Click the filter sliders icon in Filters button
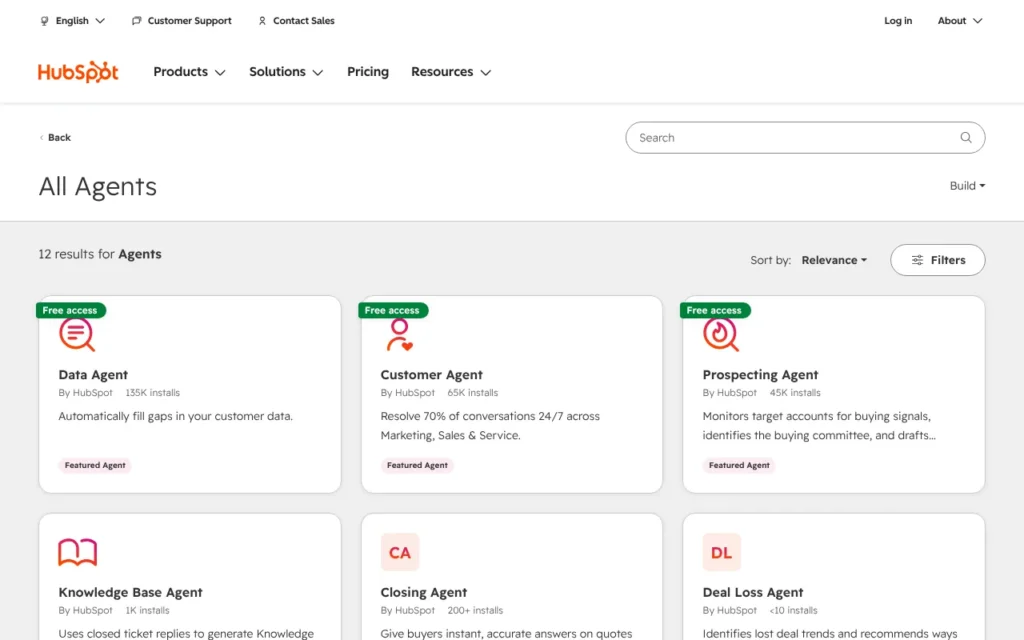This screenshot has width=1024, height=640. [918, 260]
